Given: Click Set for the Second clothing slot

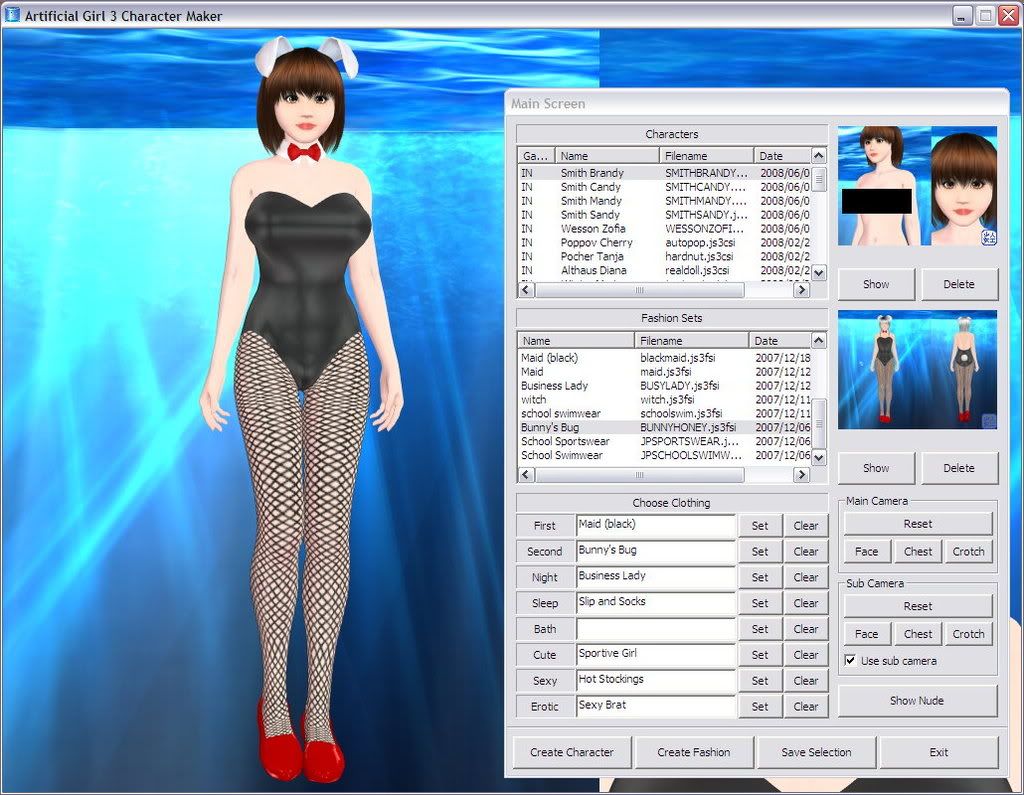Looking at the screenshot, I should tap(760, 551).
